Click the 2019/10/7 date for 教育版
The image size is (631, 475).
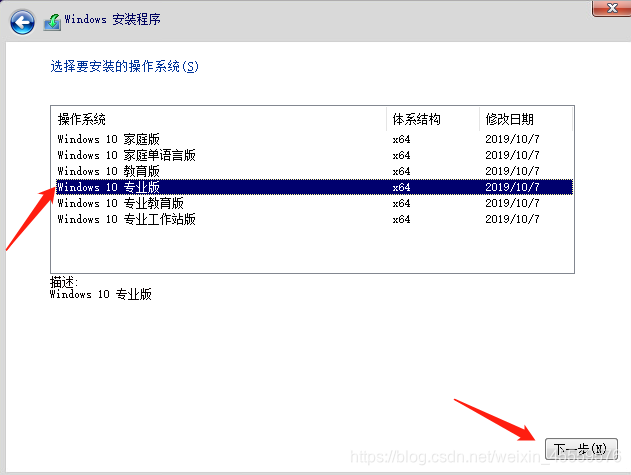tap(512, 171)
